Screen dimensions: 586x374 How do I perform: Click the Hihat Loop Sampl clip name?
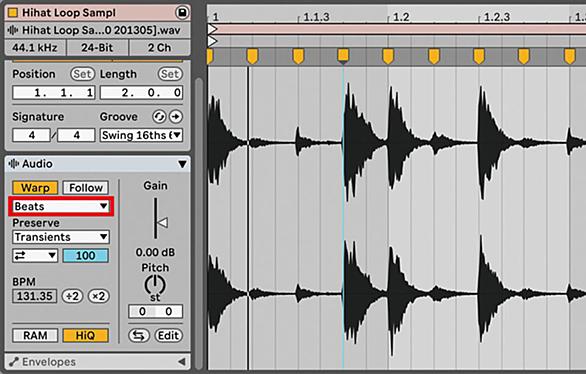[x=69, y=13]
